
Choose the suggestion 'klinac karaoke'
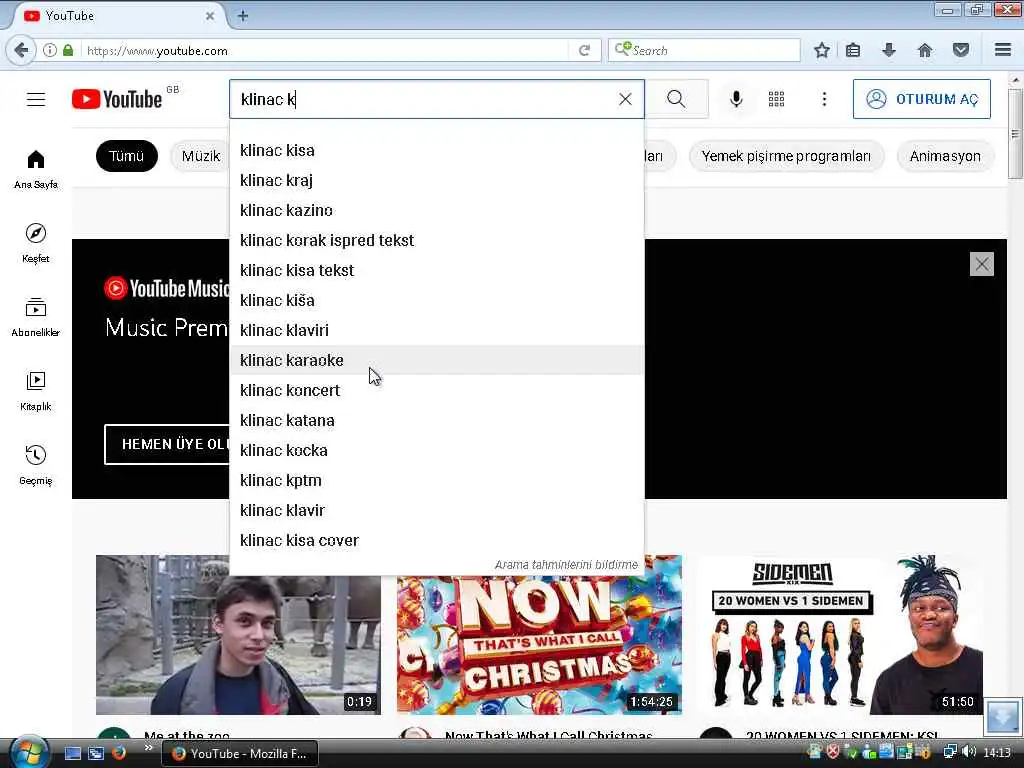pyautogui.click(x=436, y=360)
